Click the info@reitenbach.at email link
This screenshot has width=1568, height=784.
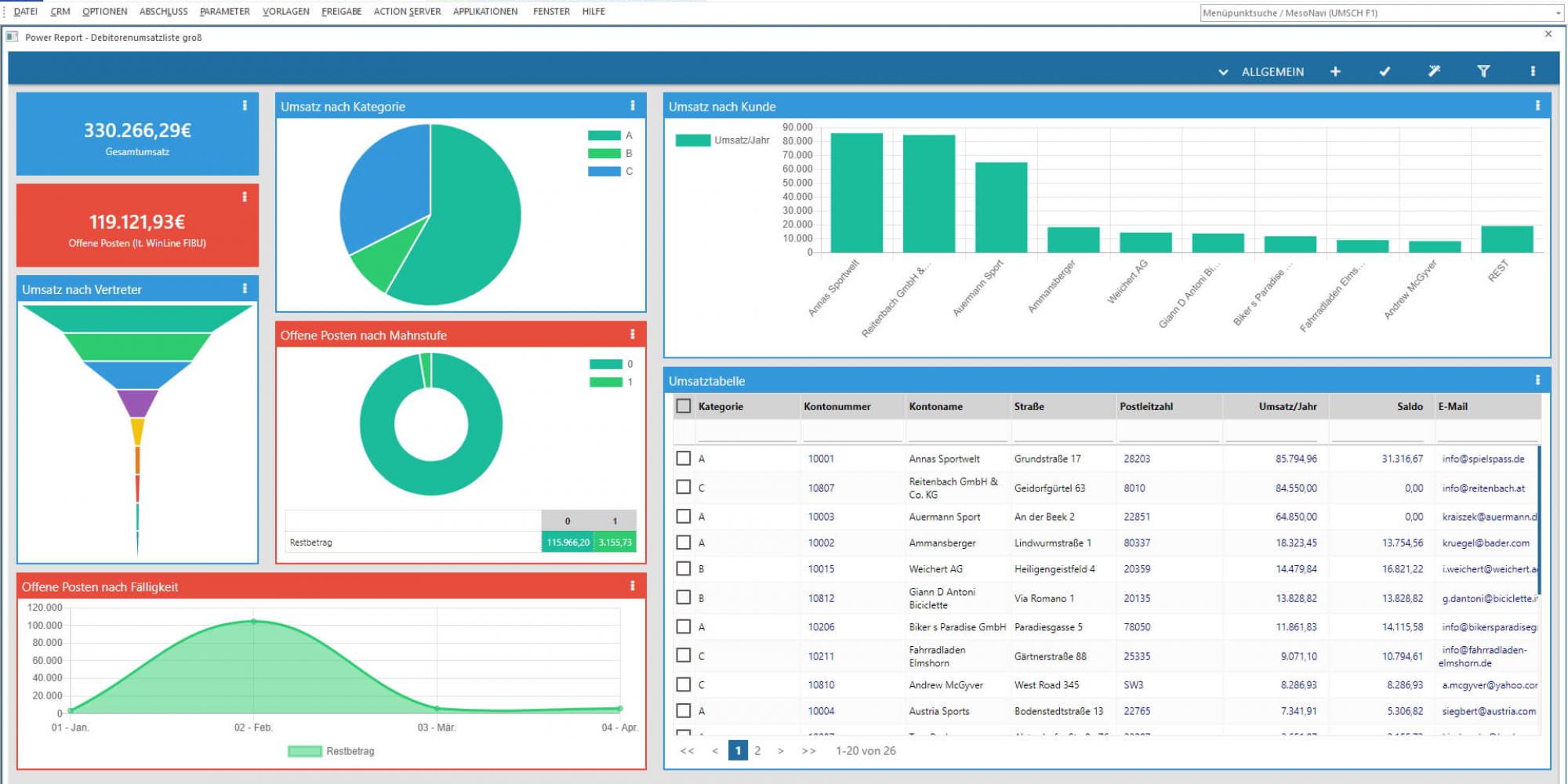click(1483, 488)
